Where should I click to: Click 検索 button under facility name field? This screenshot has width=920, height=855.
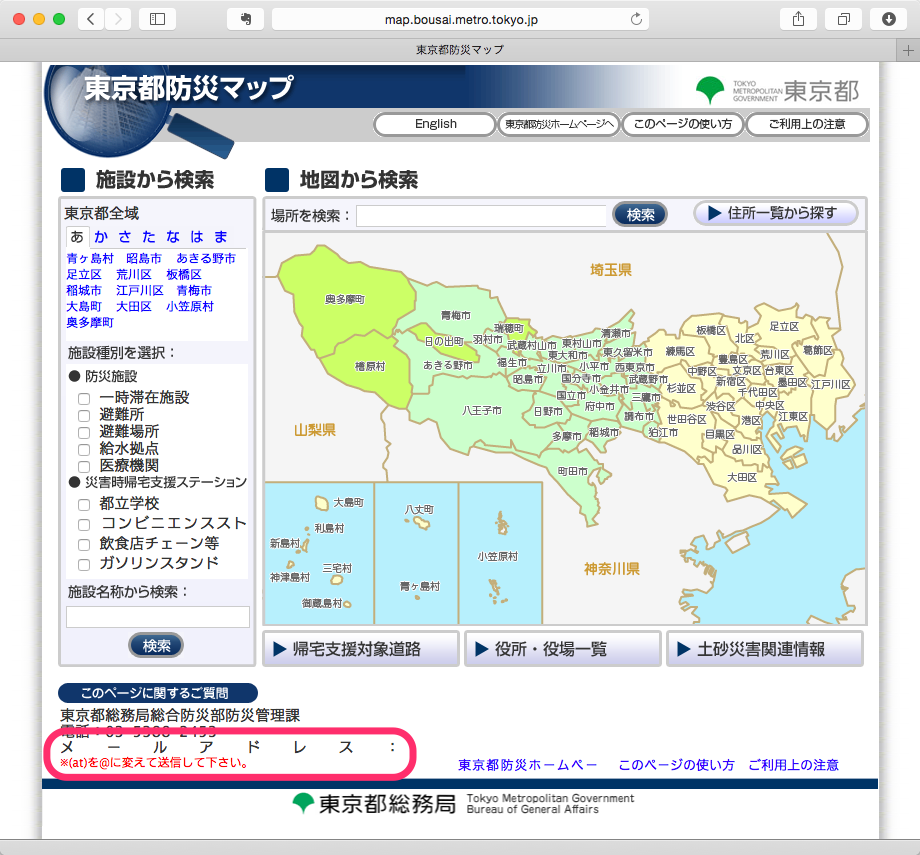coord(156,646)
